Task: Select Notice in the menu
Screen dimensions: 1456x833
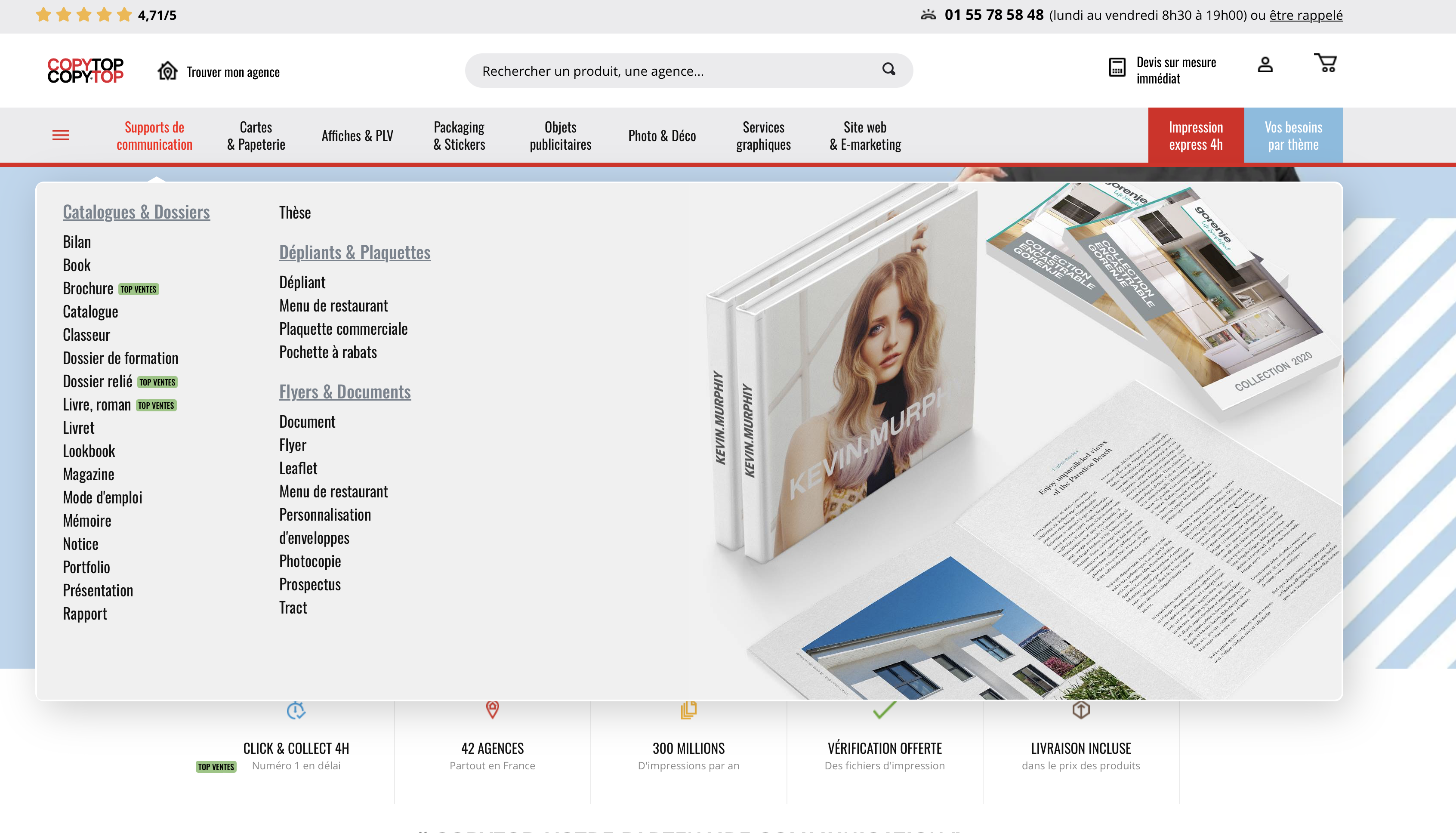Action: pos(80,544)
